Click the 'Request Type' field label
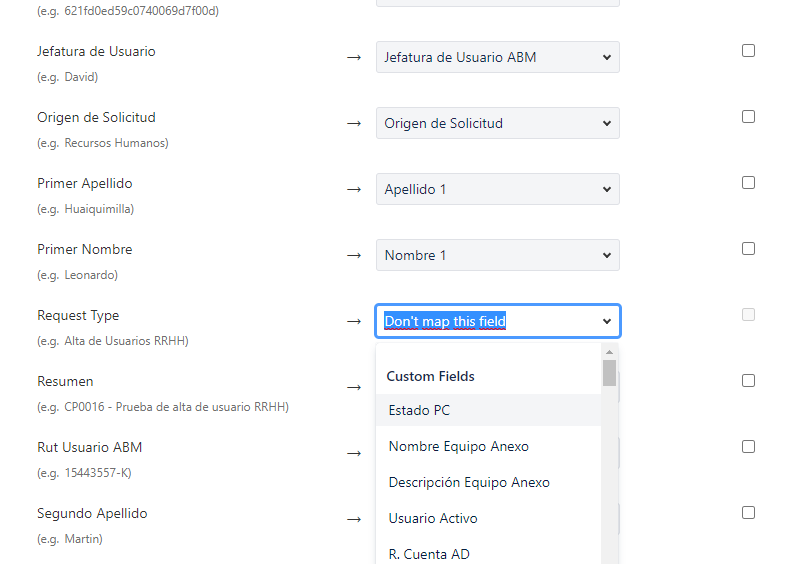 (78, 316)
